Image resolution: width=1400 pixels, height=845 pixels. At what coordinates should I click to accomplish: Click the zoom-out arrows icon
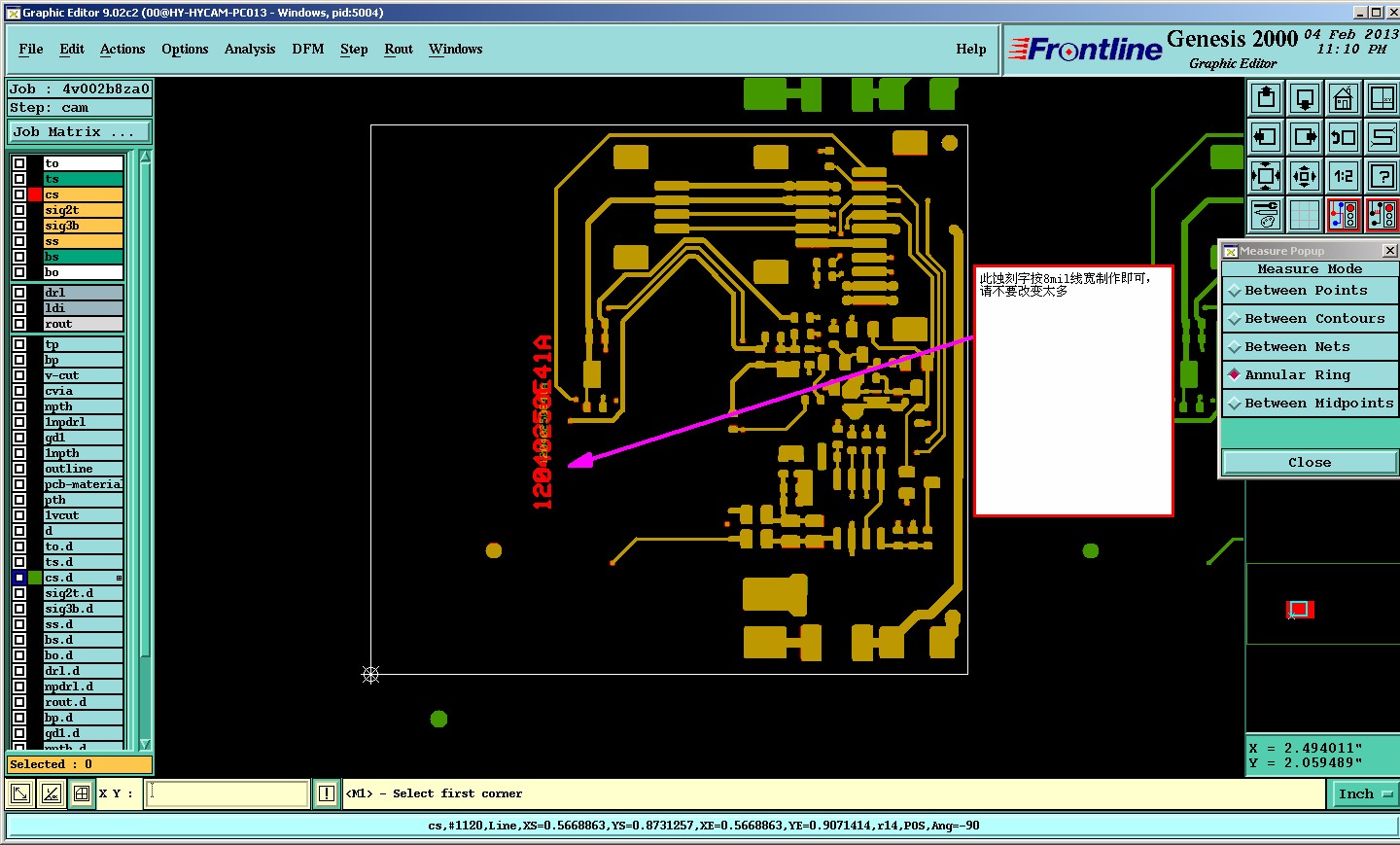tap(1305, 176)
